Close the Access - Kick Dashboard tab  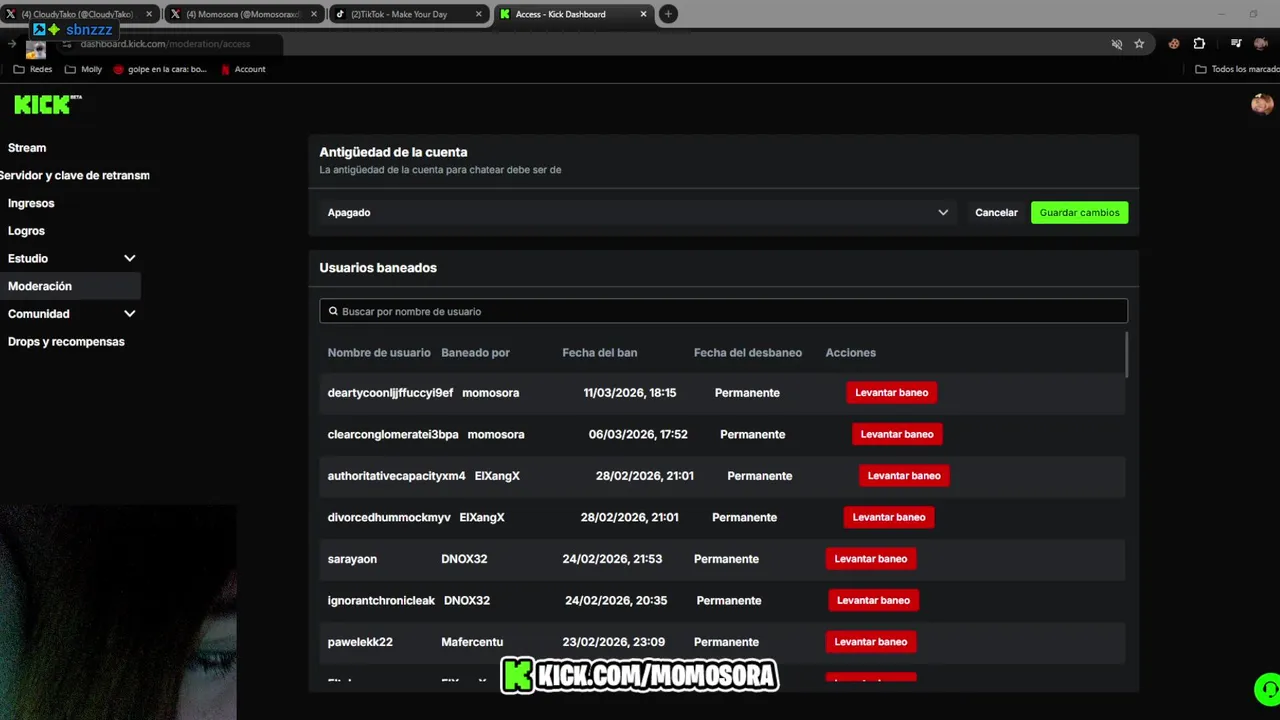pyautogui.click(x=643, y=14)
